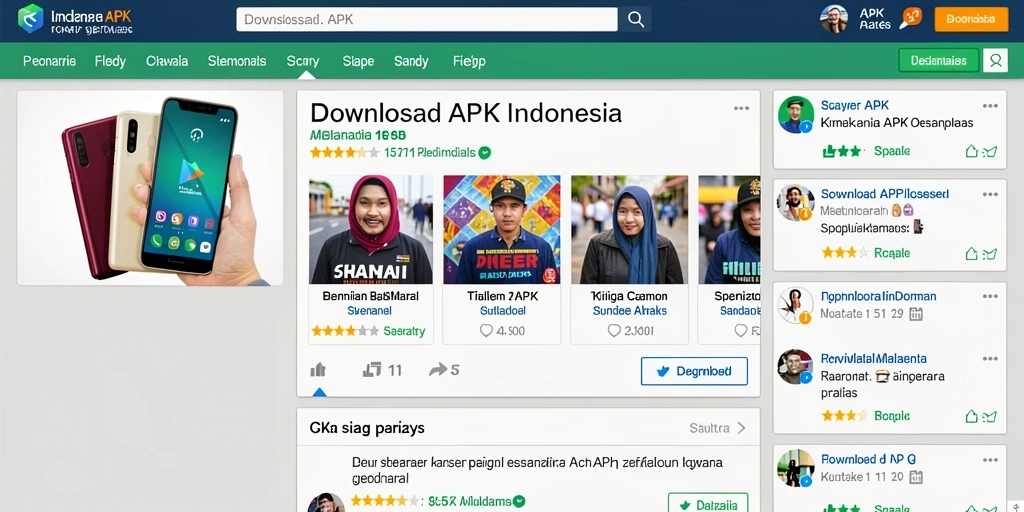Click send icon in Rcaale row

pyautogui.click(x=990, y=253)
